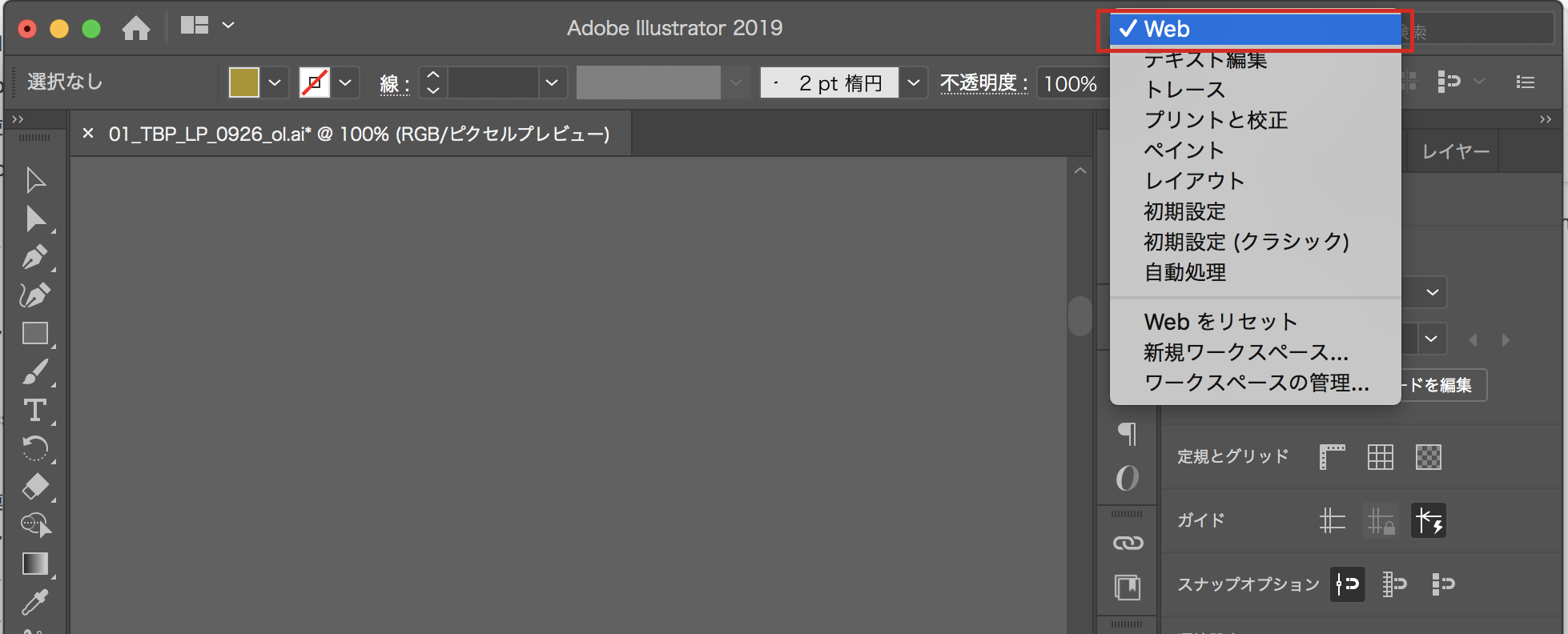The image size is (1568, 634).
Task: Click the canvas vertical scrollbar thumb
Action: pyautogui.click(x=1080, y=316)
